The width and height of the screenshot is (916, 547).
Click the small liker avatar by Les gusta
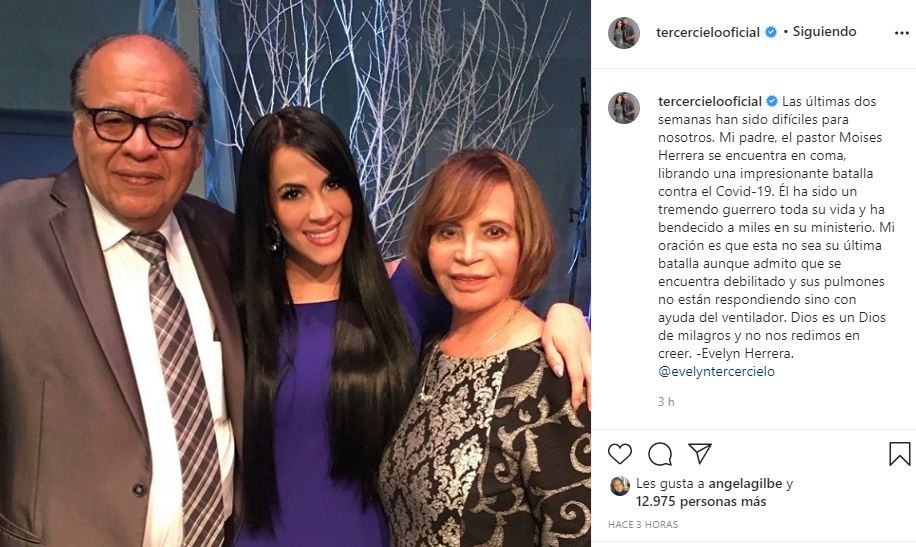coord(620,486)
